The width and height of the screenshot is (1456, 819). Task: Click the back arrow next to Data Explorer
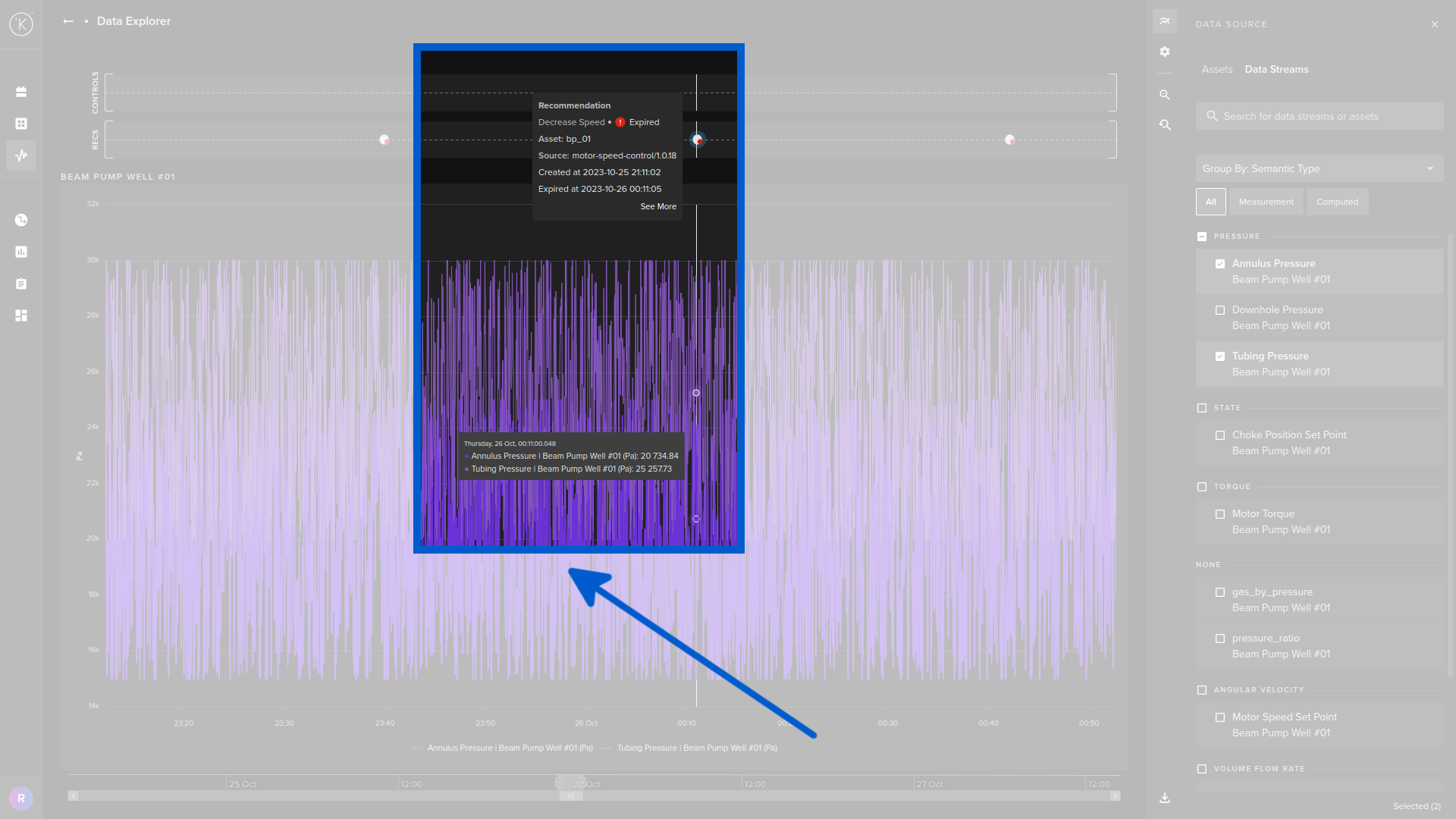tap(68, 21)
